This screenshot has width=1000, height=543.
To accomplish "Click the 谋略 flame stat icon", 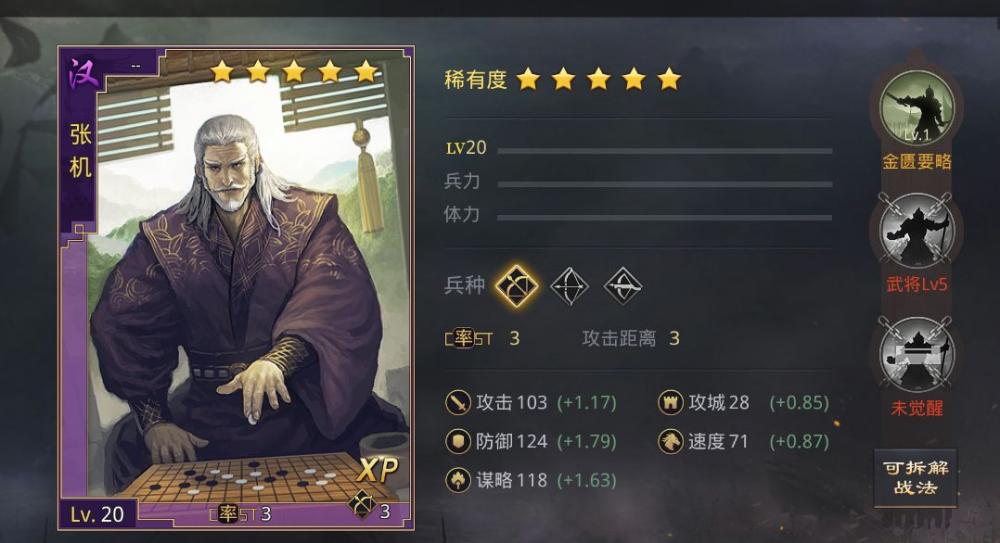I will [457, 480].
